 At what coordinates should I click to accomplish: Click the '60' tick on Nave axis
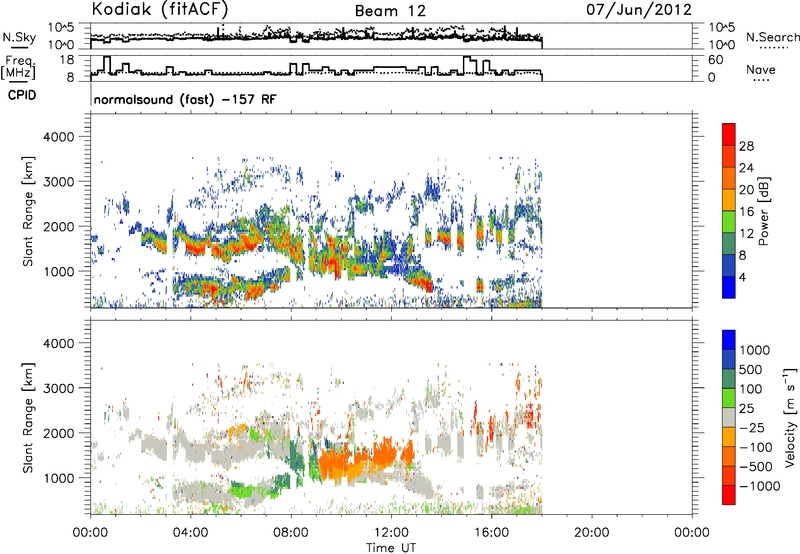tap(715, 60)
